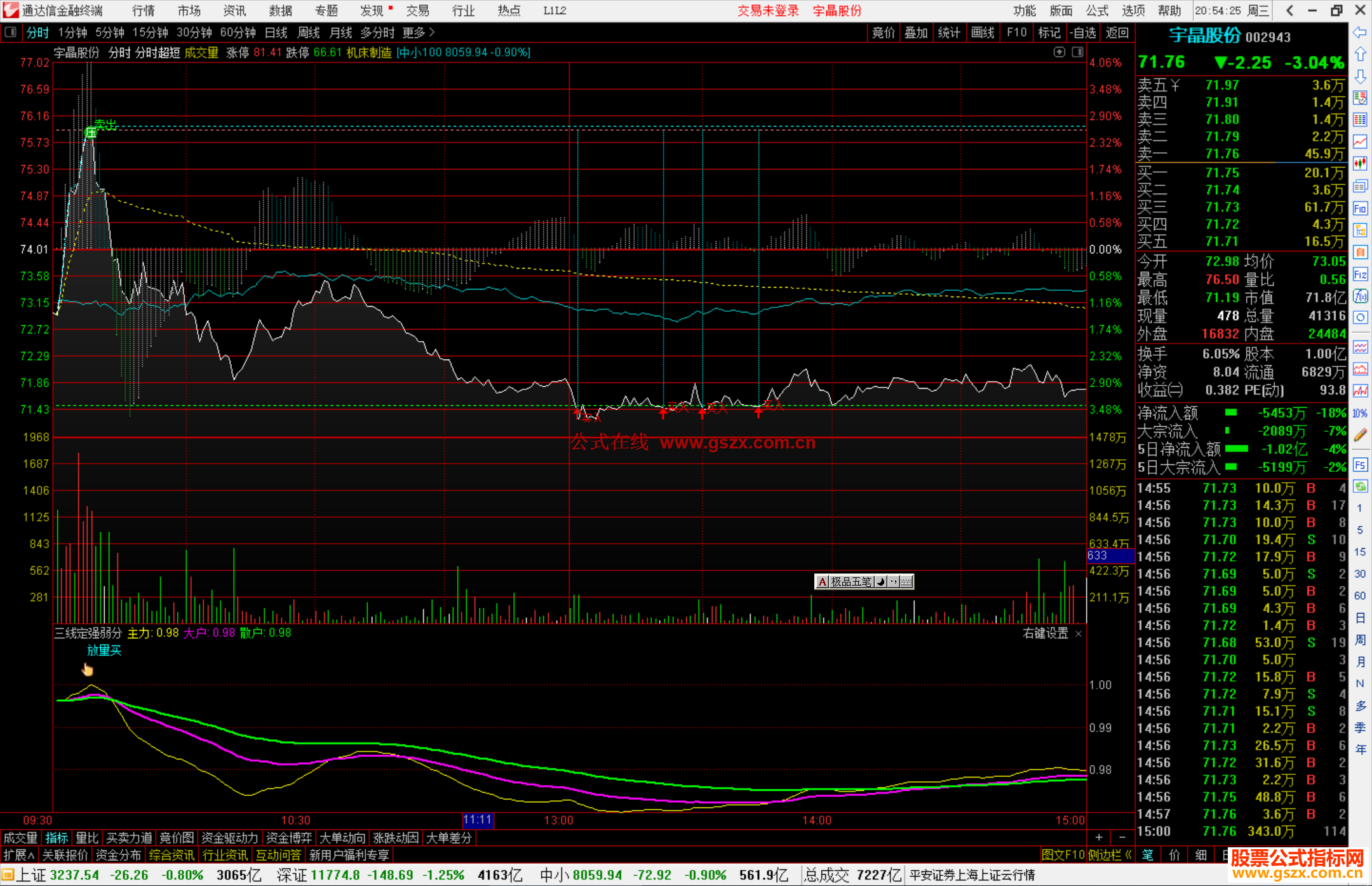Switch to the 资金博弈 indicator tab
This screenshot has height=886, width=1372.
click(x=289, y=838)
